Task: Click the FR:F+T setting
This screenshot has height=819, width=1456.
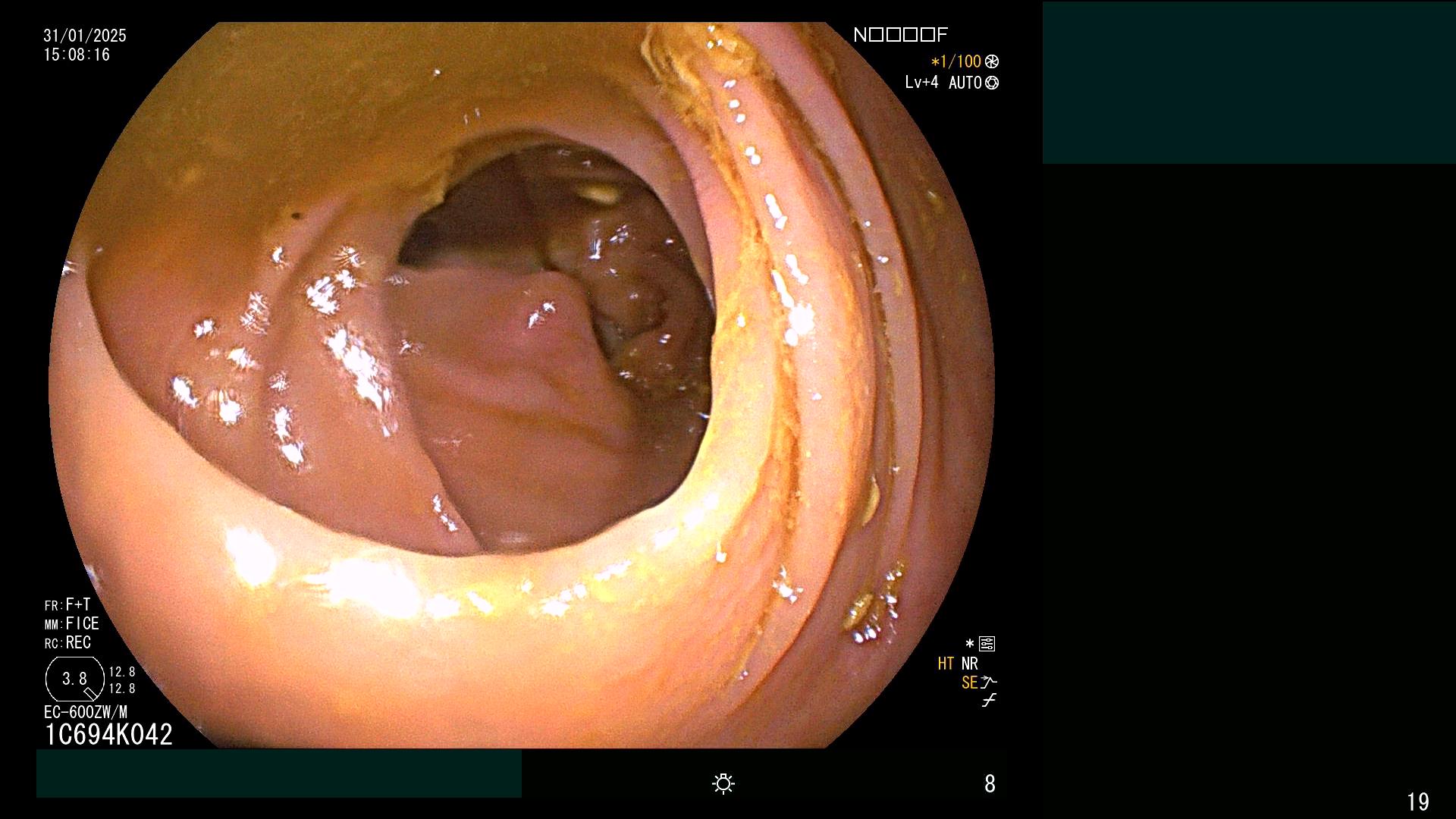Action: [x=67, y=604]
